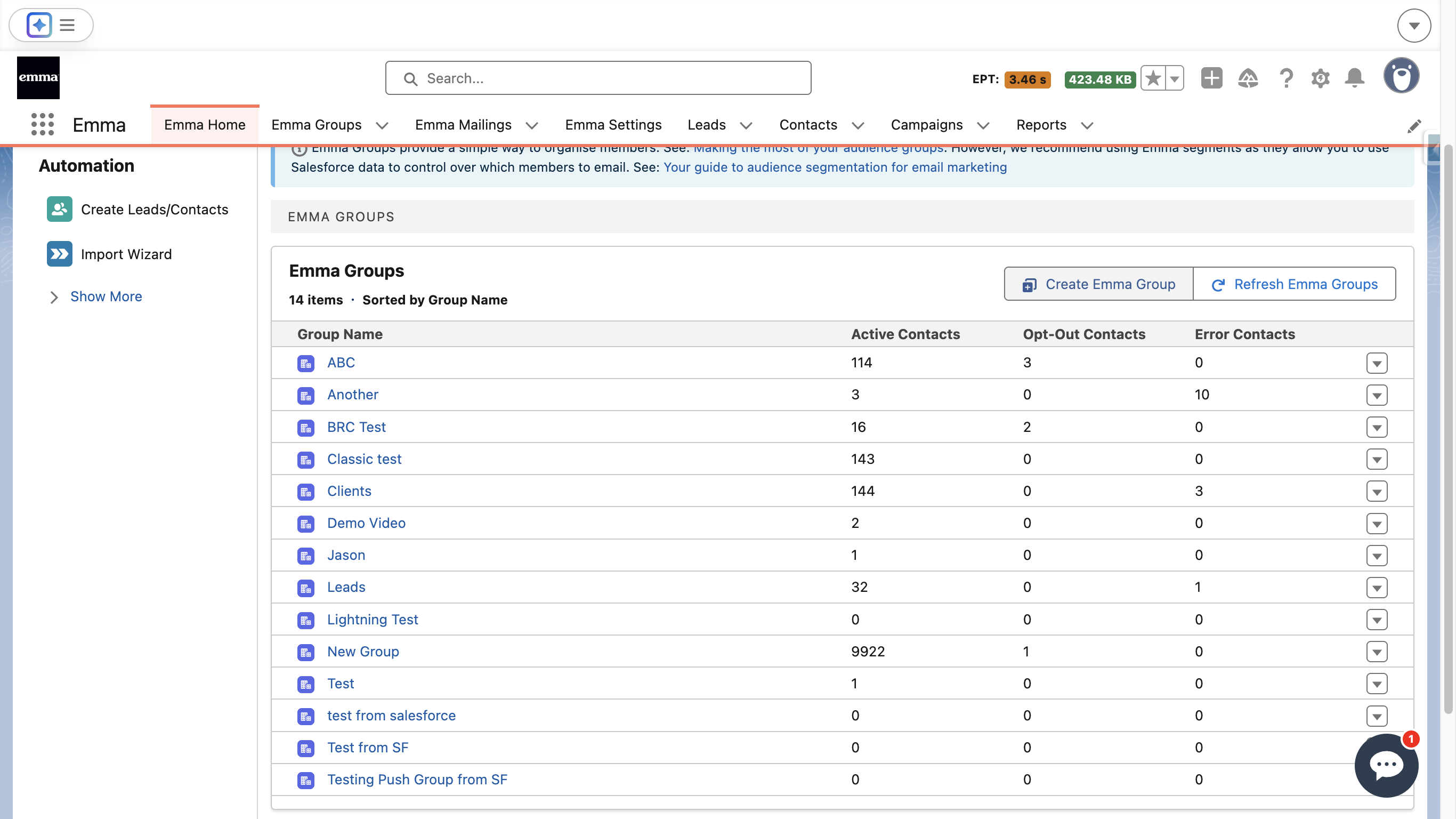Open the favorites list dropdown arrow
The width and height of the screenshot is (1456, 819).
click(x=1175, y=78)
